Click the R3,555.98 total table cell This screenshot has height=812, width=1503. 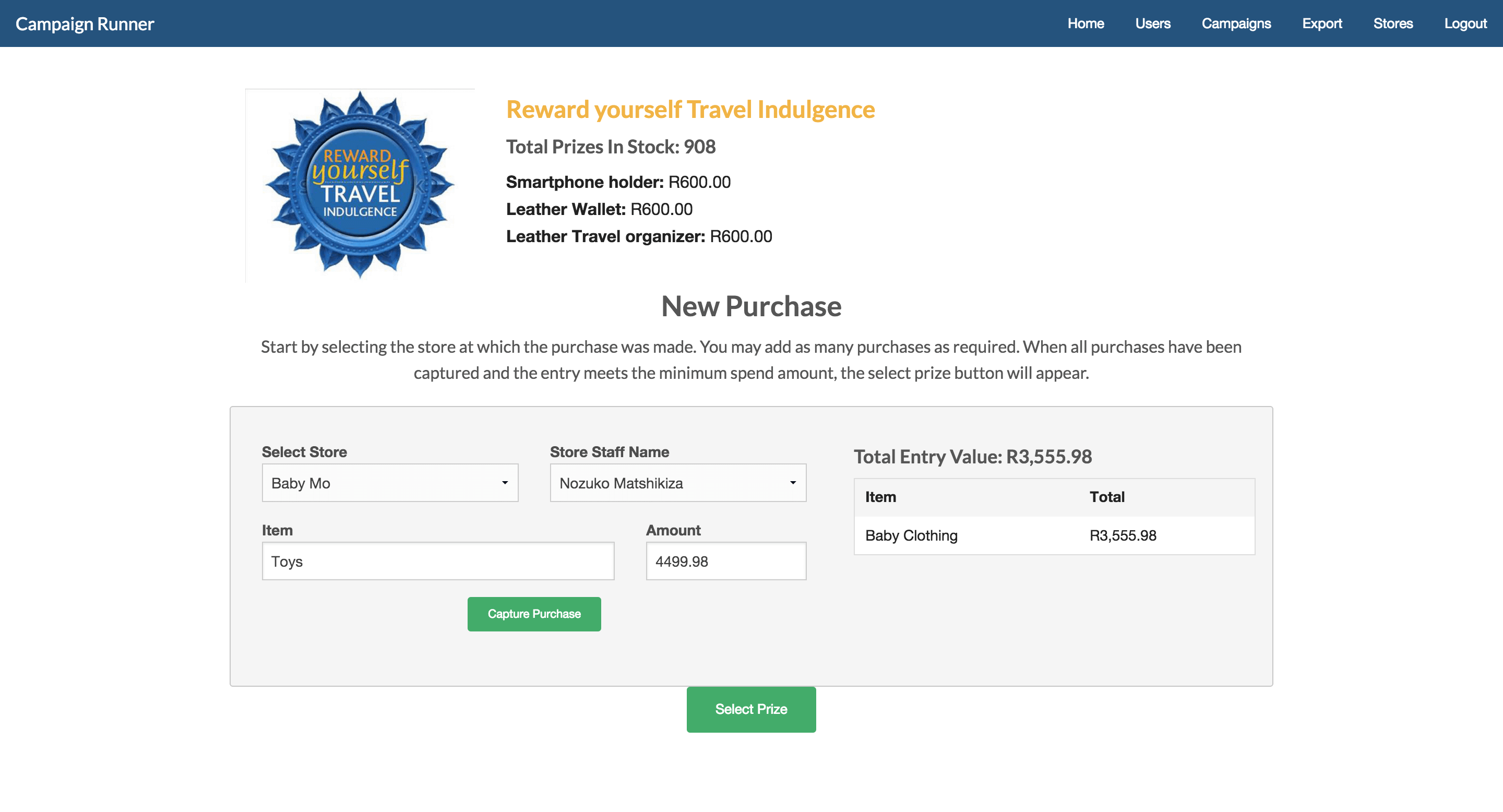tap(1123, 535)
